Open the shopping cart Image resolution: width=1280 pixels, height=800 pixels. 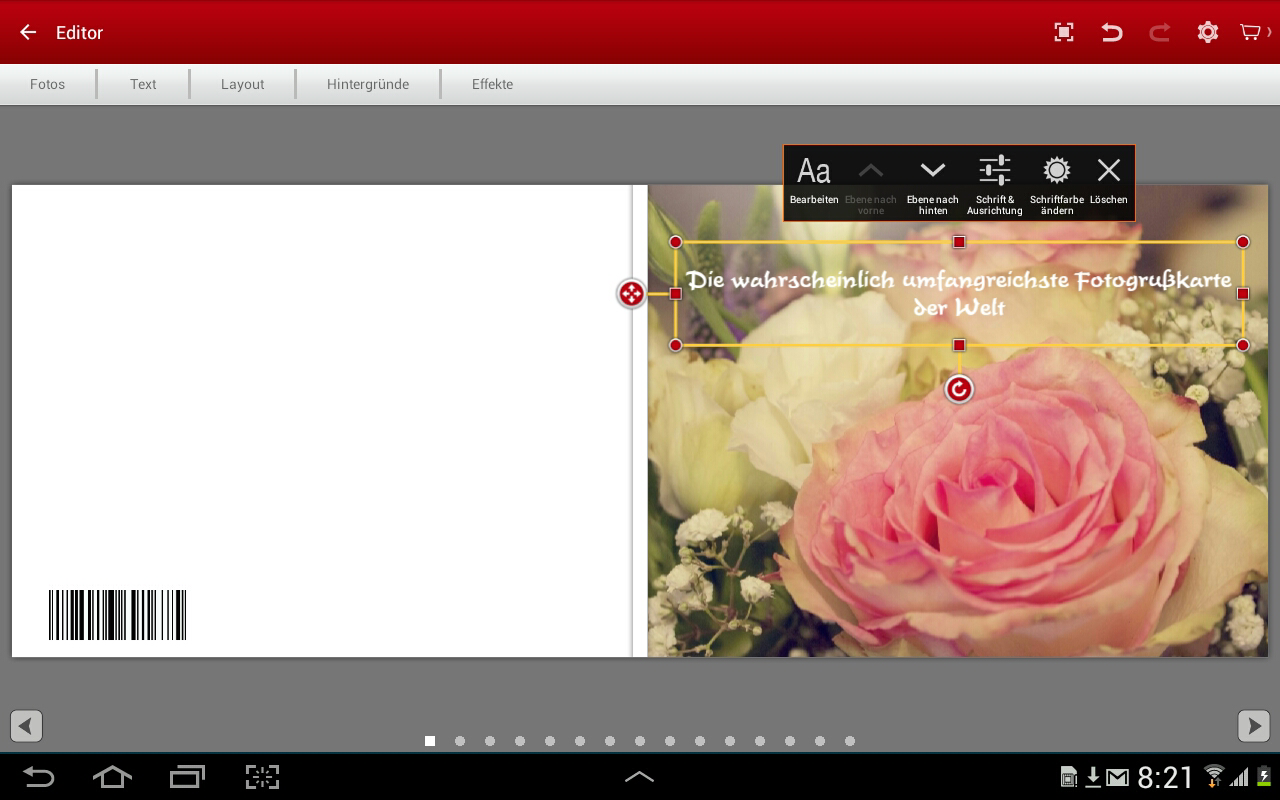coord(1251,33)
